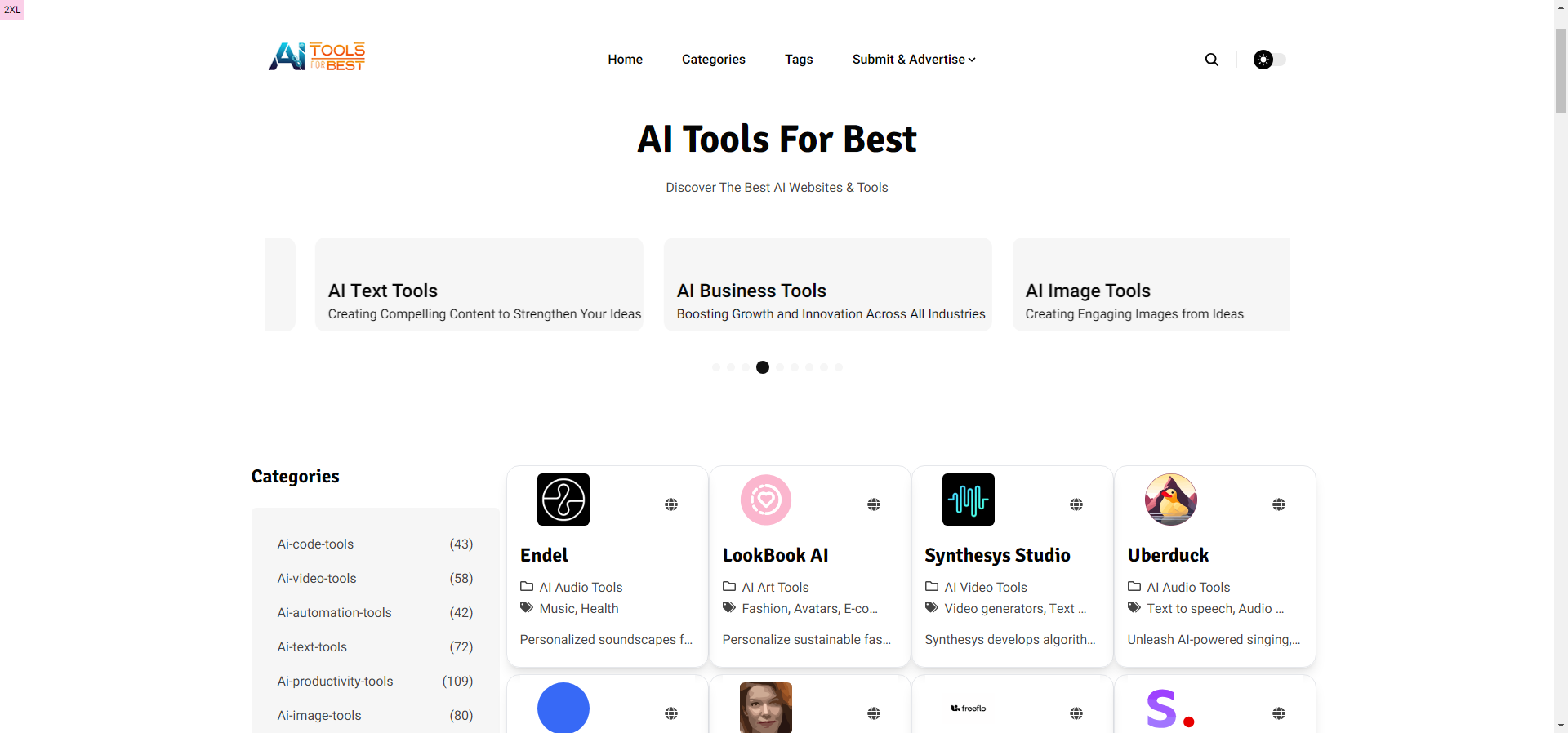Select the Fashion, Avatars tags line
The width and height of the screenshot is (1568, 733).
coord(809,609)
